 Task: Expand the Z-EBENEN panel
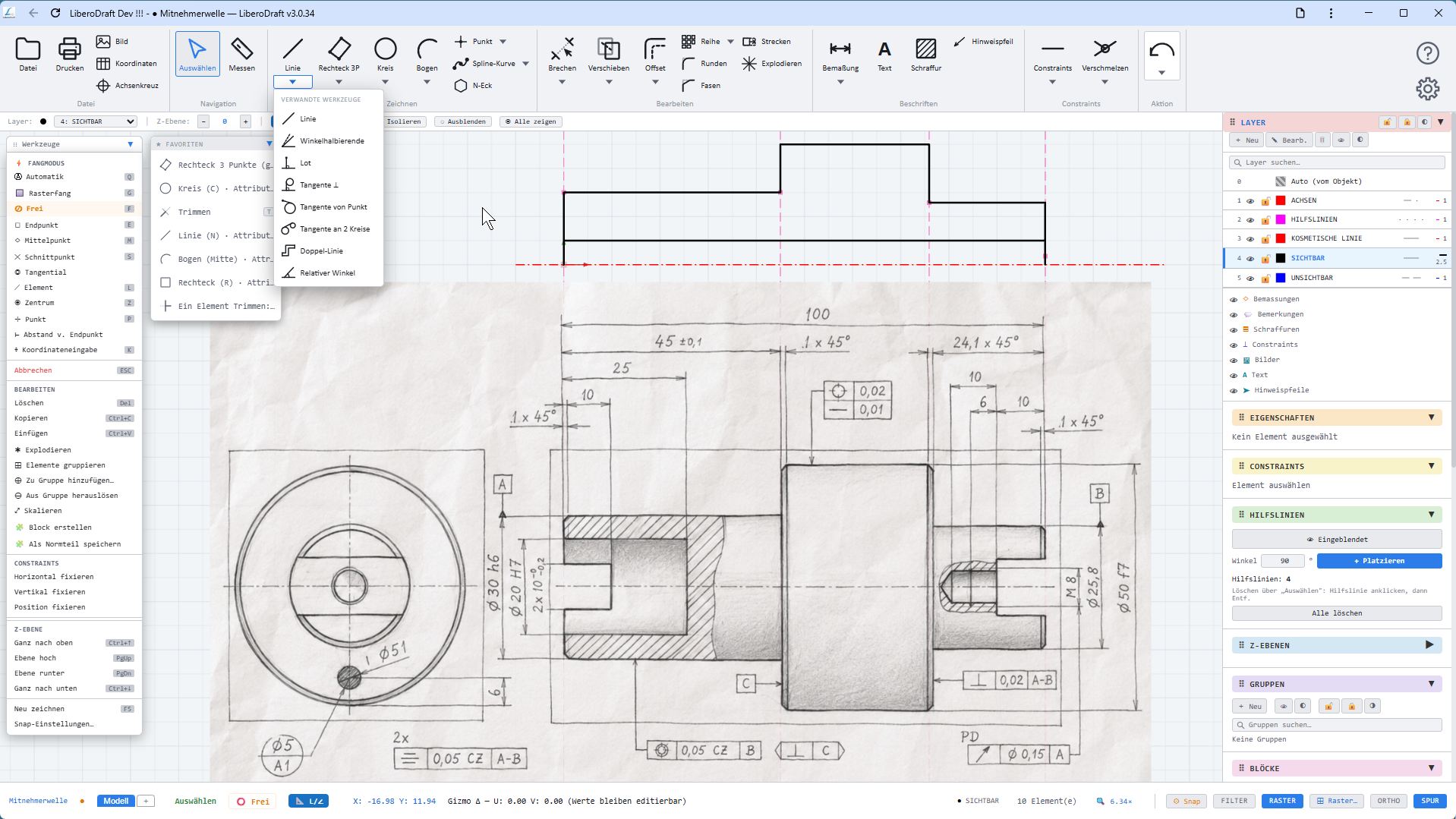pos(1429,645)
